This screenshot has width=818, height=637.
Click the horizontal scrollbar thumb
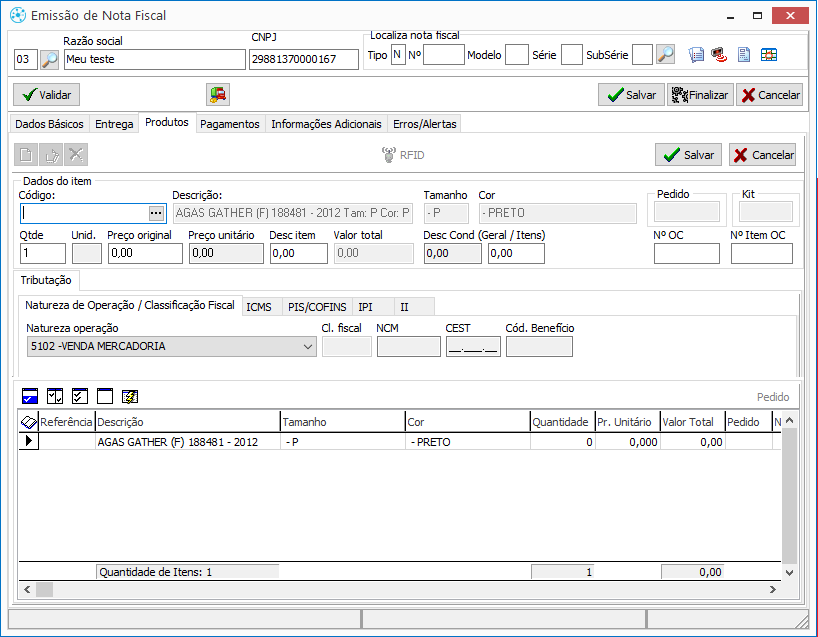point(44,590)
